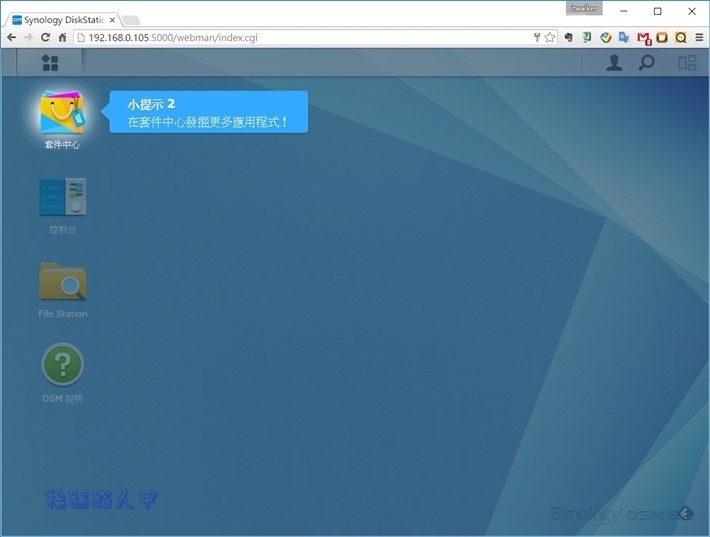Open the magnifier extension icon beside the menu
The image size is (710, 537).
681,38
